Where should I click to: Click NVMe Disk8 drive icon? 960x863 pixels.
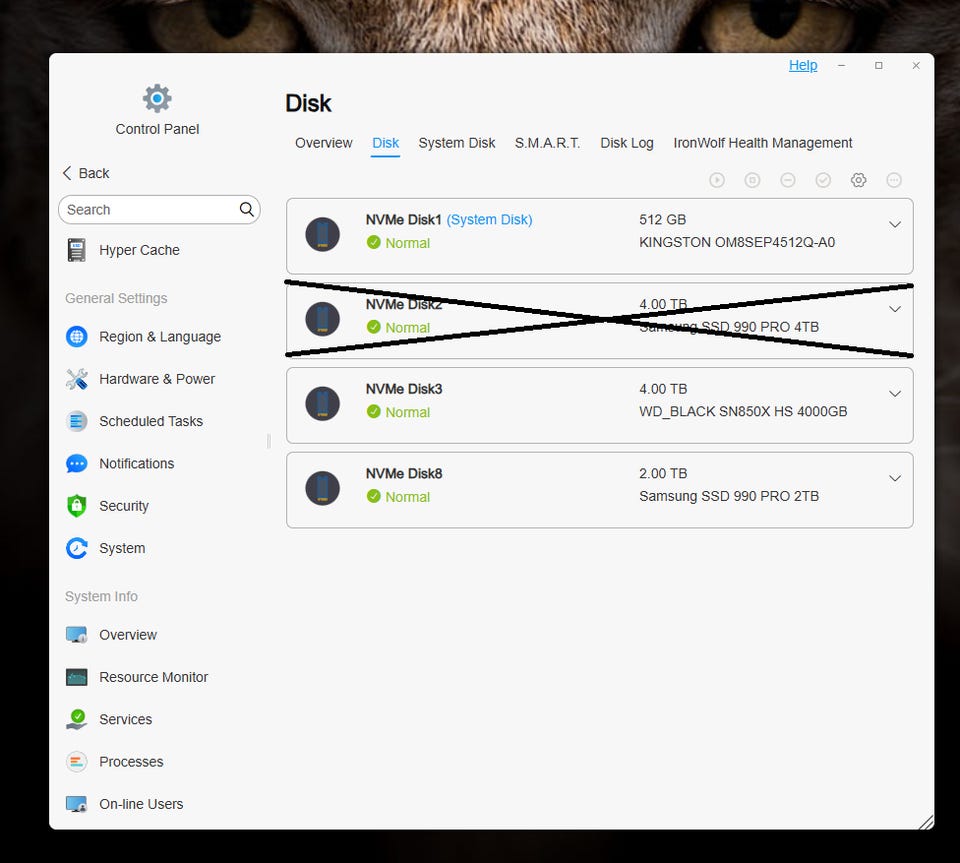point(323,488)
